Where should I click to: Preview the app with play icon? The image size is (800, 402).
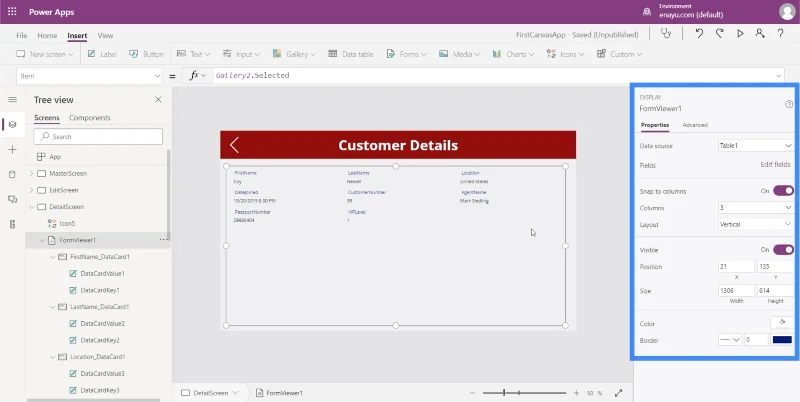(x=740, y=34)
